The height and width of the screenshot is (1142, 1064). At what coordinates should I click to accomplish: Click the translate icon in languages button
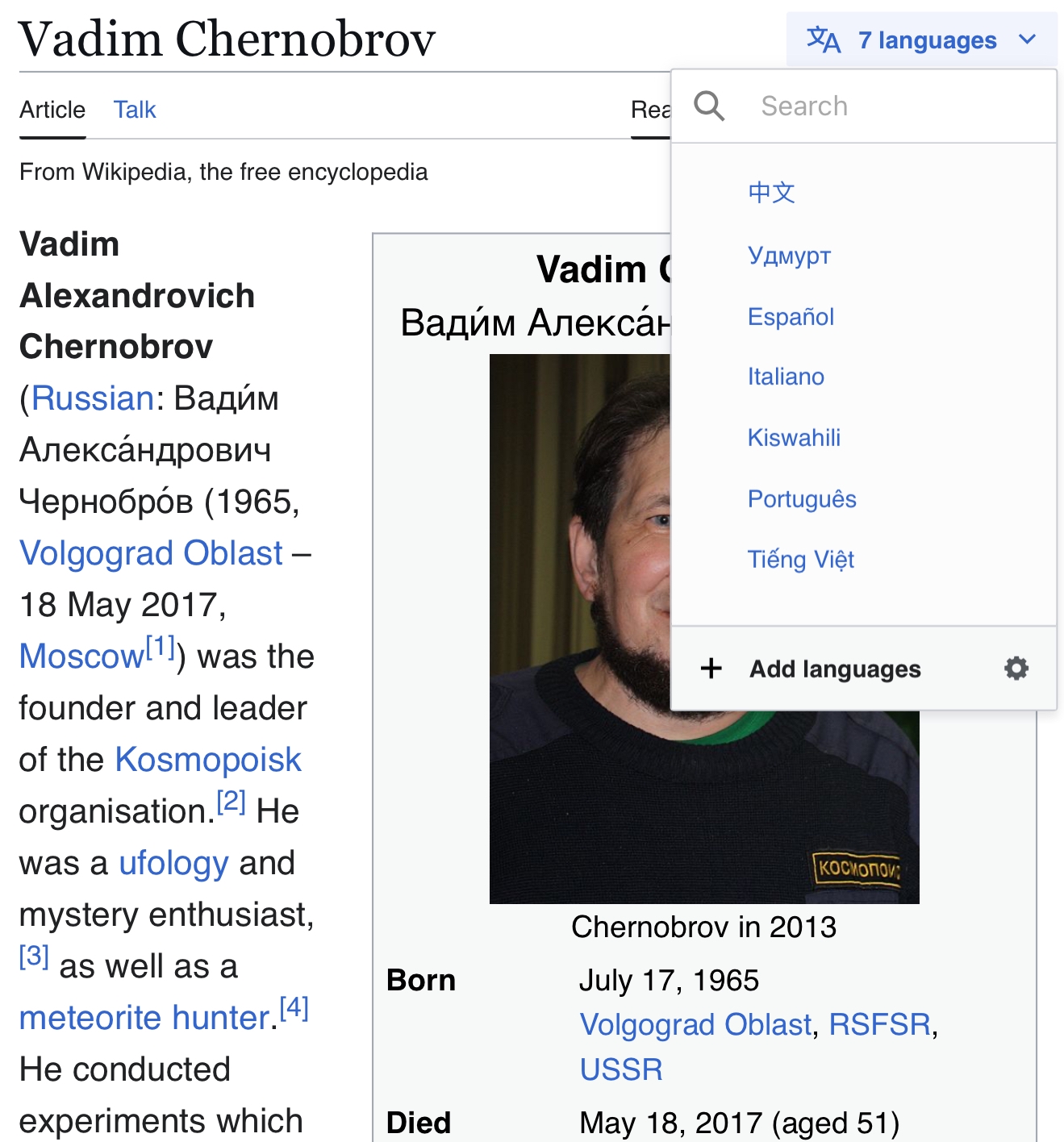point(824,40)
